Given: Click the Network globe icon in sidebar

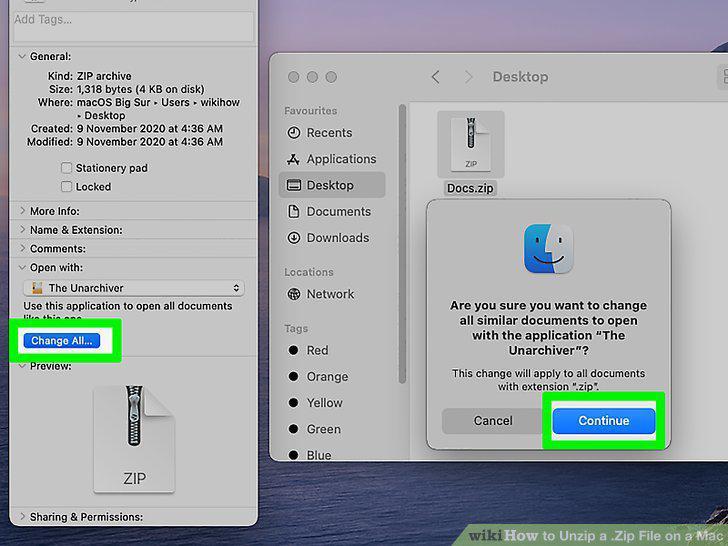Looking at the screenshot, I should coord(294,294).
